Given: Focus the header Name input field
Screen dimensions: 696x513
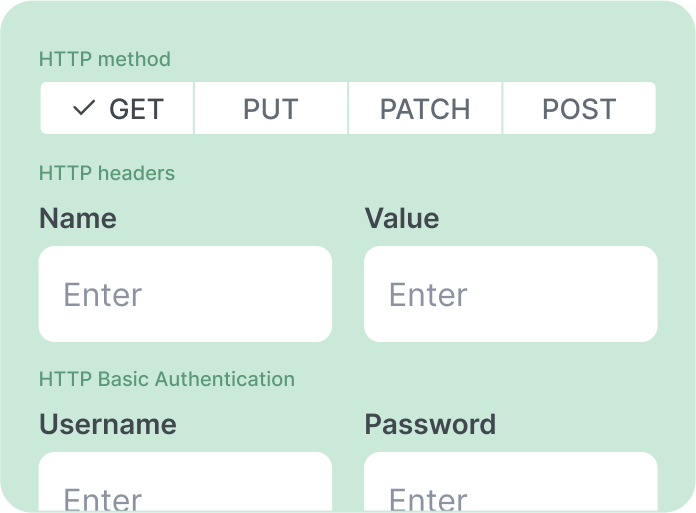Looking at the screenshot, I should click(185, 294).
